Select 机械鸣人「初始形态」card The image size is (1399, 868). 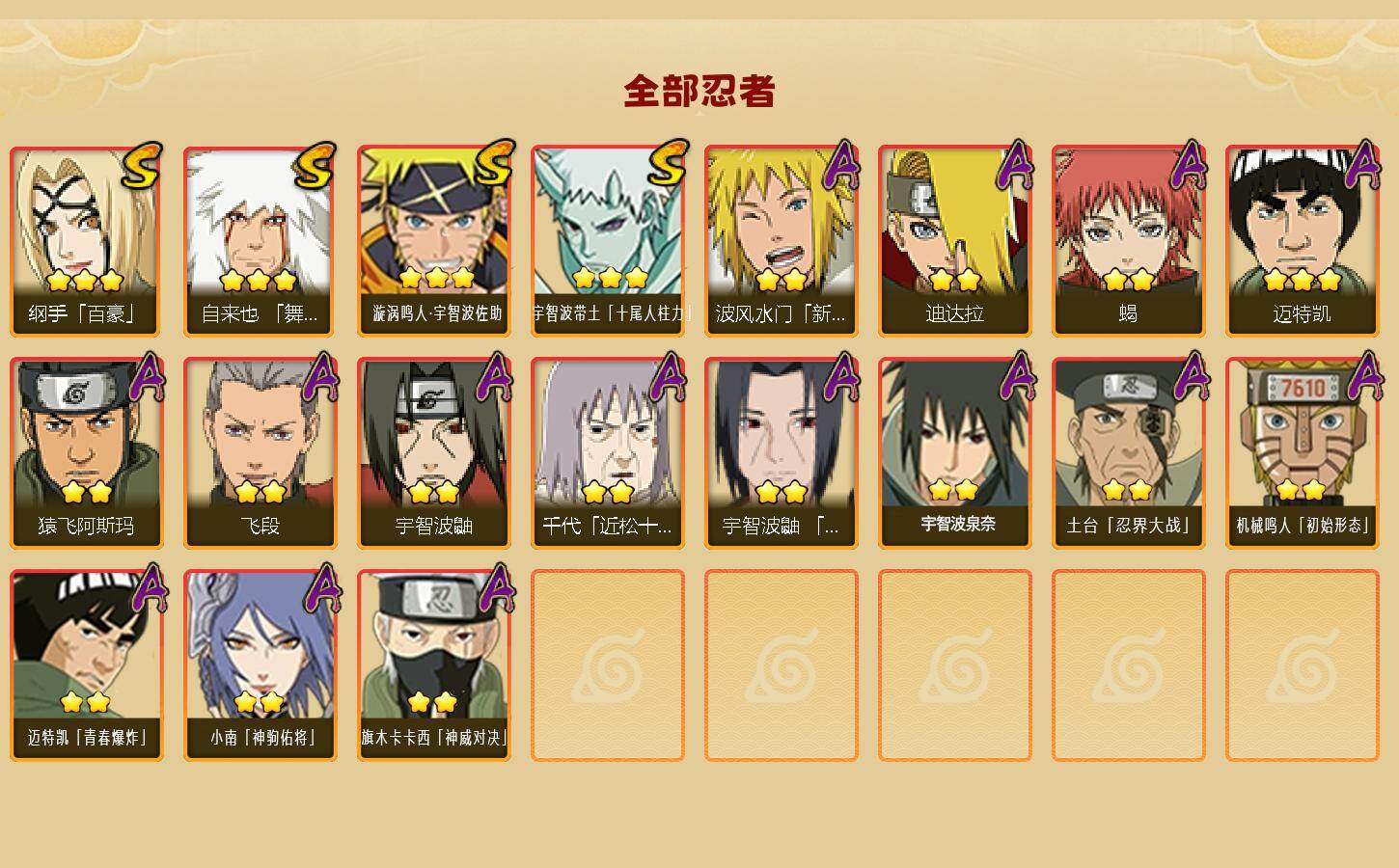(x=1303, y=453)
